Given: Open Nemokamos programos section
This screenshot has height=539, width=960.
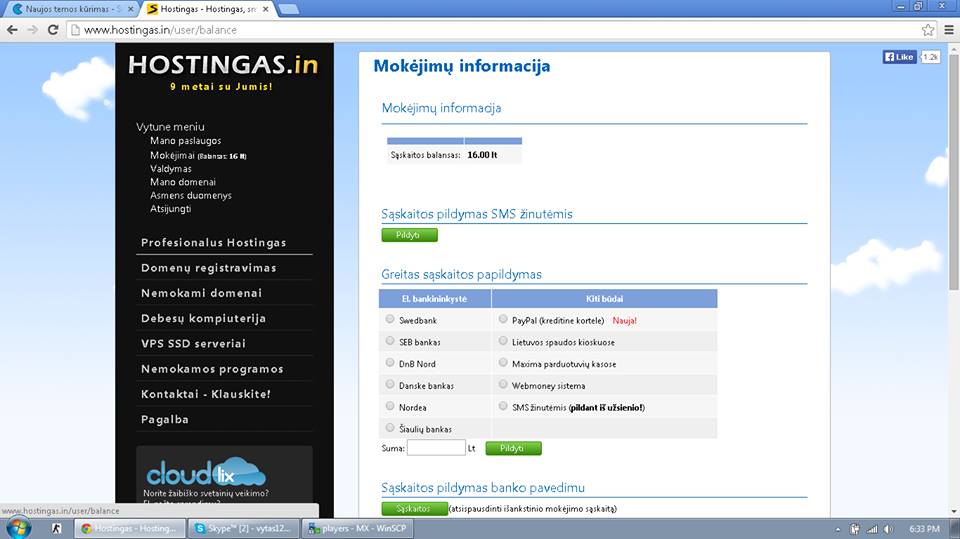Looking at the screenshot, I should click(x=212, y=369).
